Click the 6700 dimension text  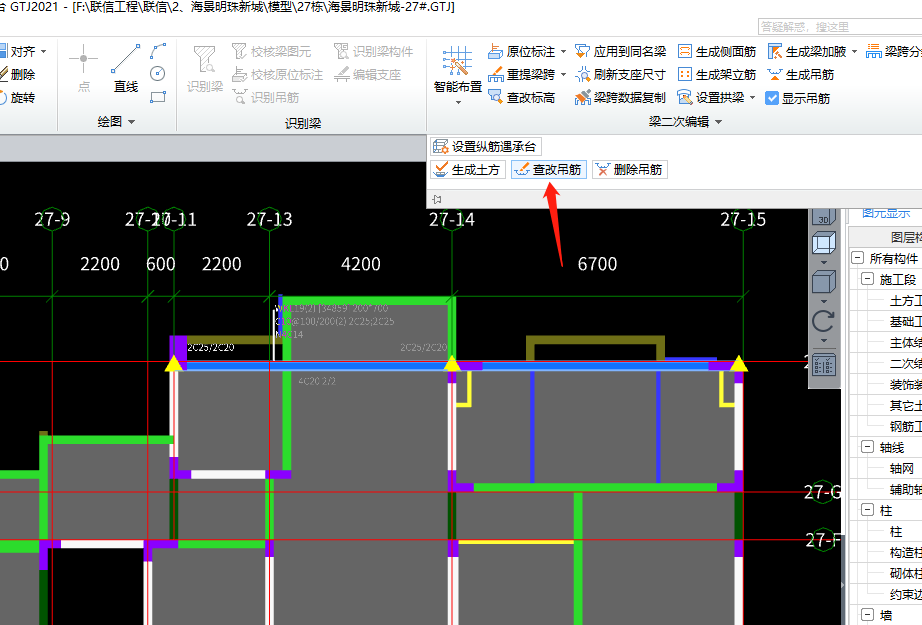(x=597, y=264)
